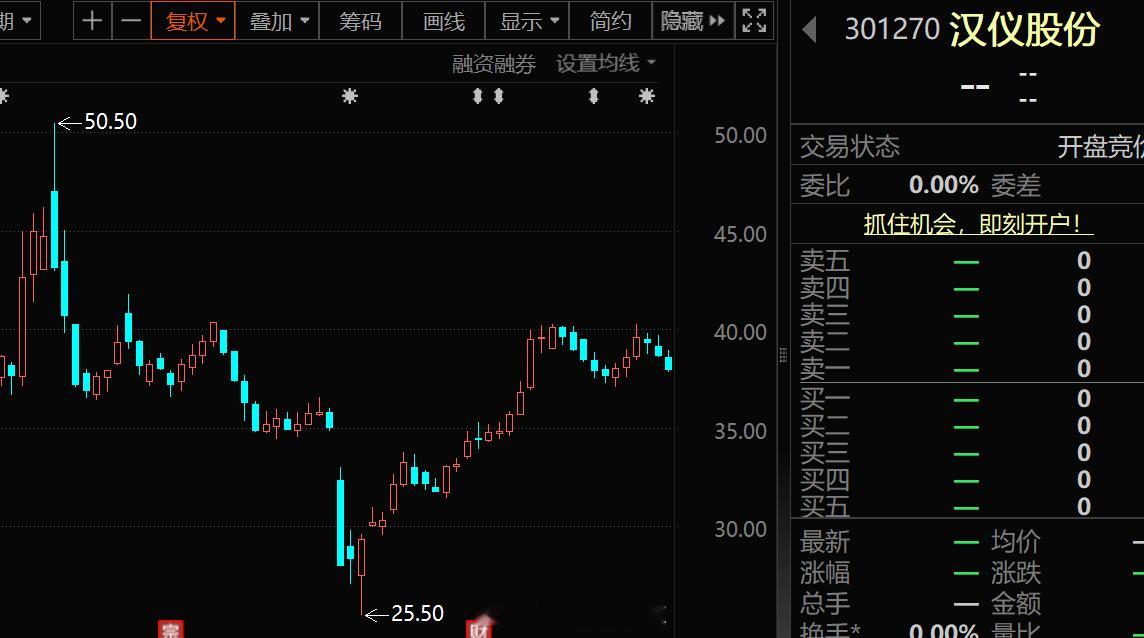
Task: Toggle fullscreen chart view icon
Action: 754,21
